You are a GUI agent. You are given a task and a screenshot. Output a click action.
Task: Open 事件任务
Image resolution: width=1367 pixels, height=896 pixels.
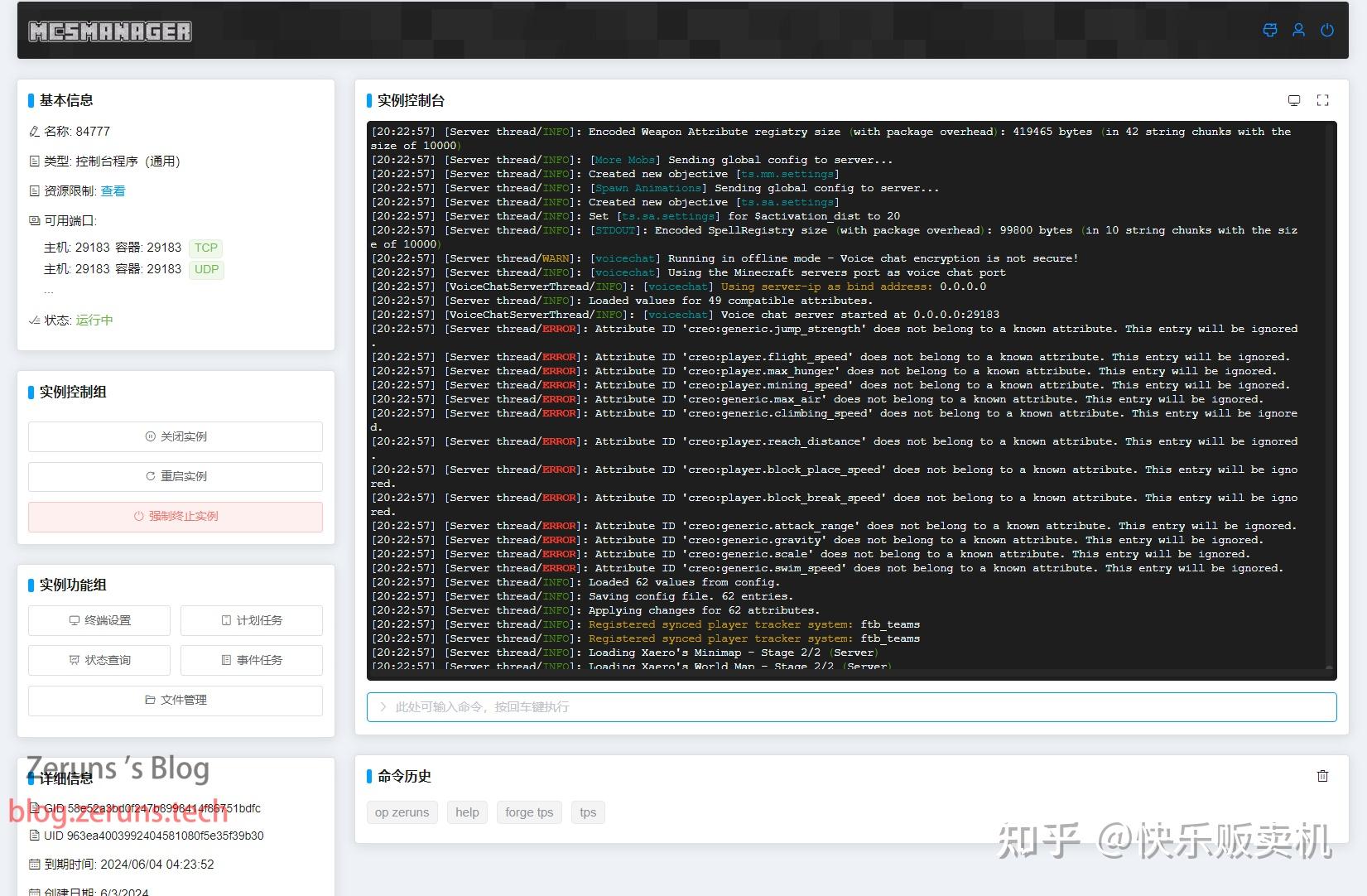252,660
